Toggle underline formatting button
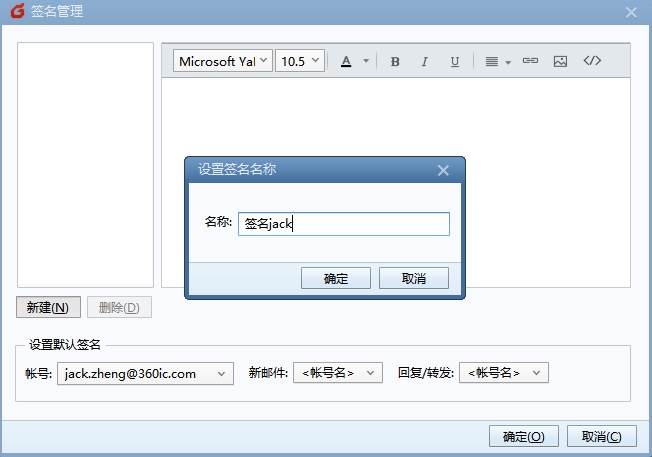Viewport: 652px width, 457px height. coord(454,62)
